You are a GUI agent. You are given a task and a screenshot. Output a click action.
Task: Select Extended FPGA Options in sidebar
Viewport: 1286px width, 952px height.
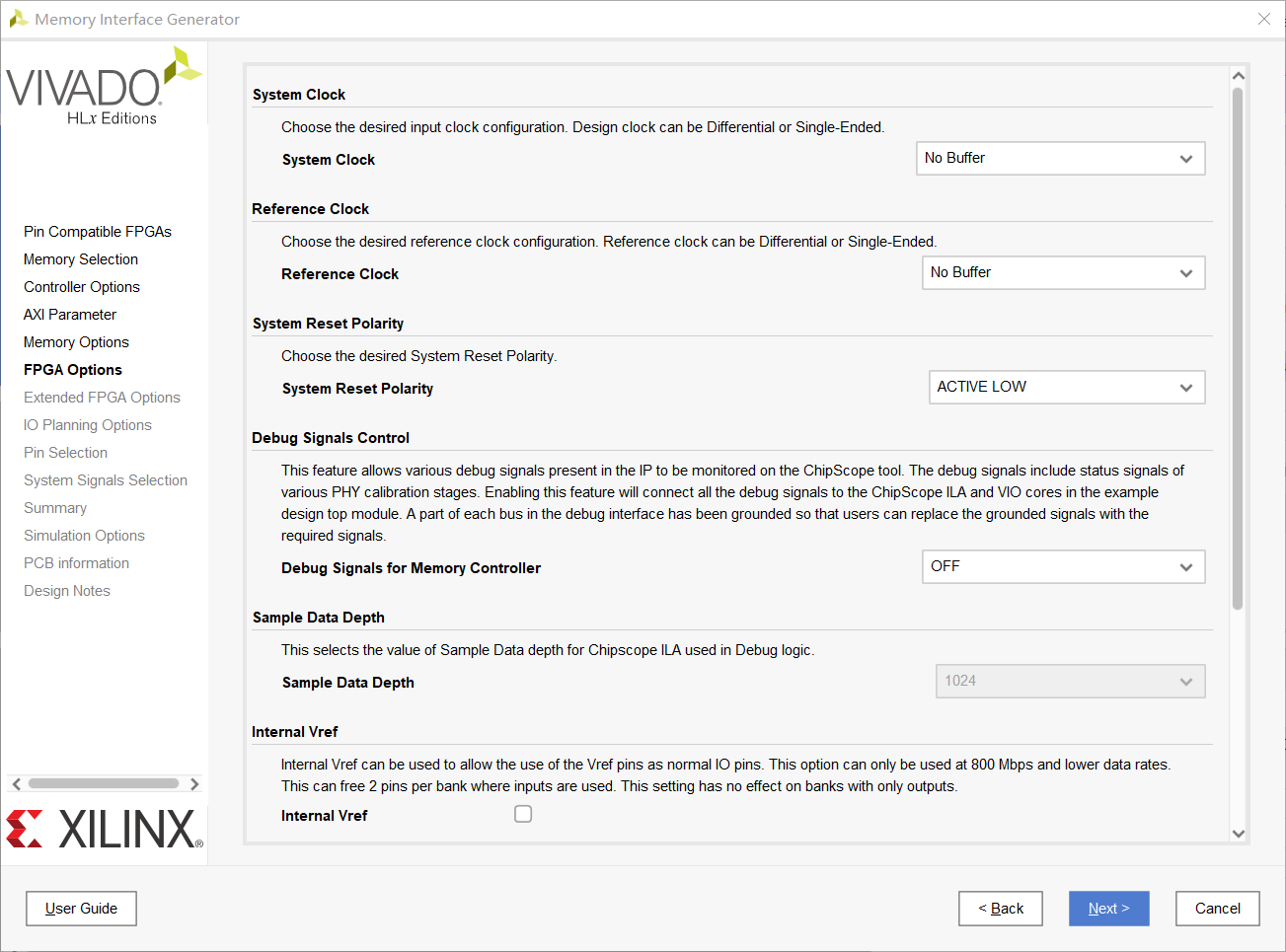102,398
